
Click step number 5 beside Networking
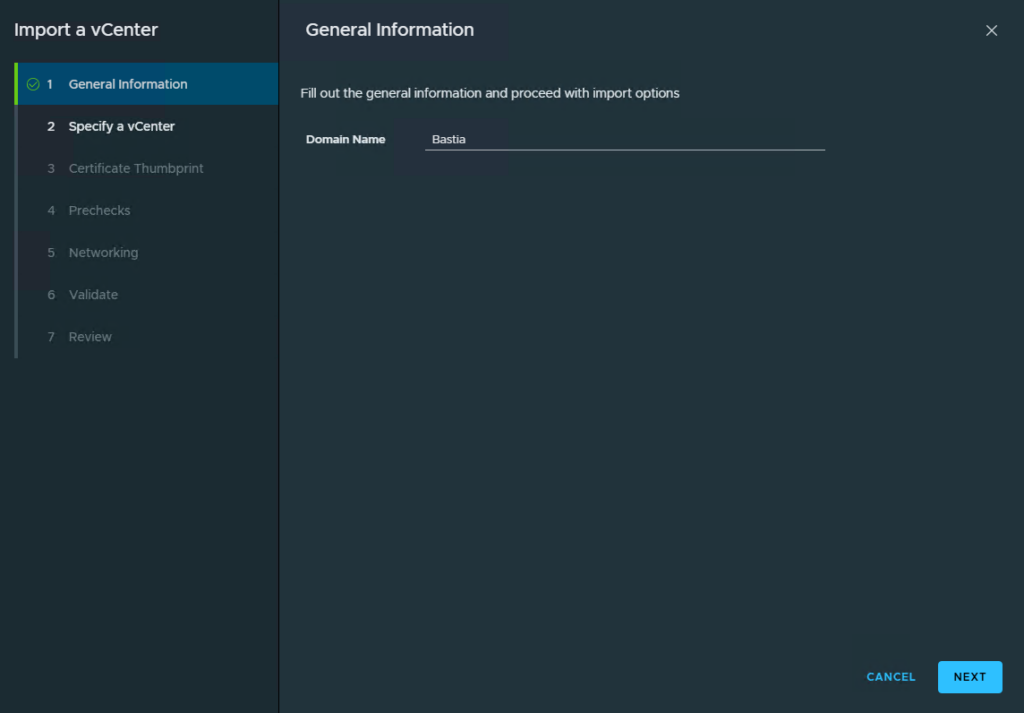[51, 253]
